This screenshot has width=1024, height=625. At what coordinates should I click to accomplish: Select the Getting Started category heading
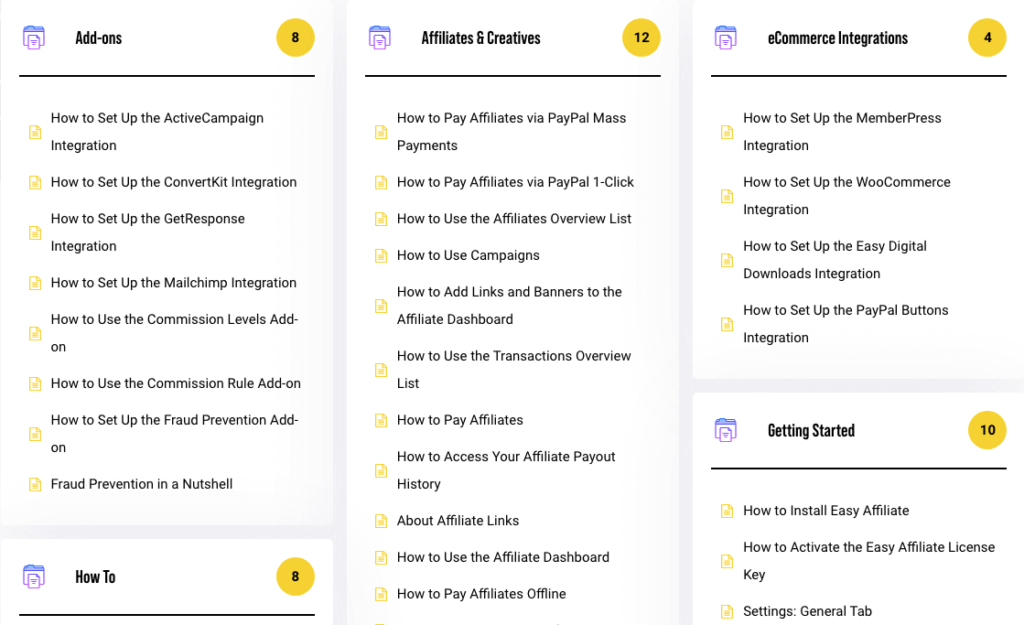pos(810,430)
